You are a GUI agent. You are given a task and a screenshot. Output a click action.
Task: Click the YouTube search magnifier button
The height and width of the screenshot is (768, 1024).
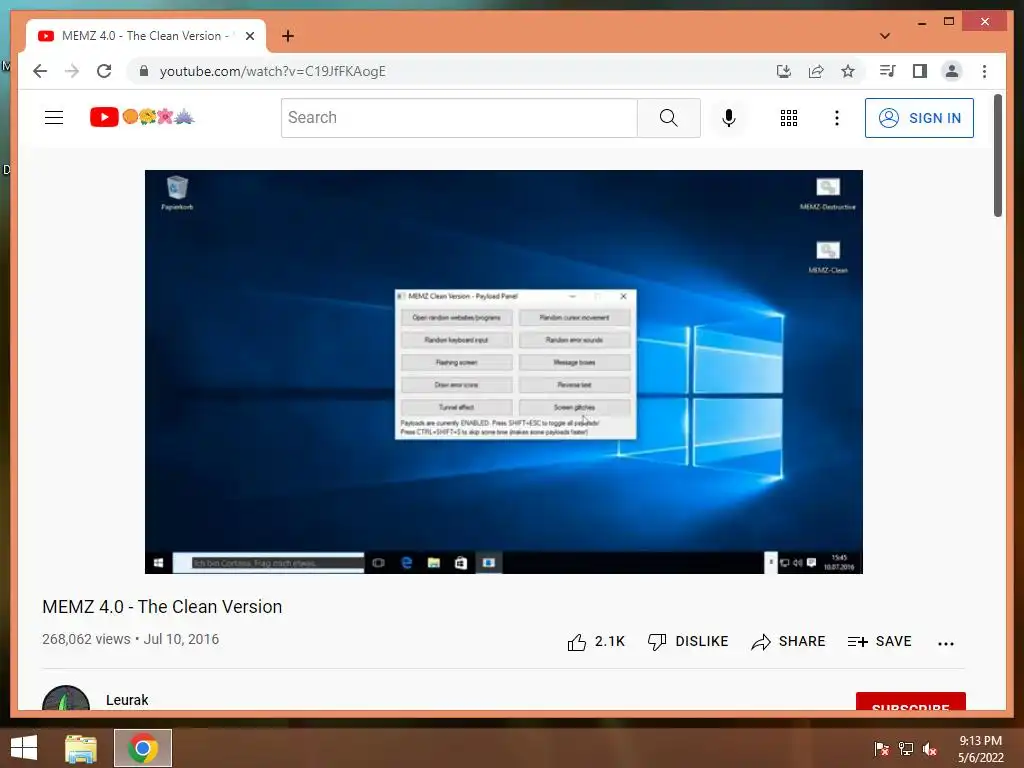[668, 118]
